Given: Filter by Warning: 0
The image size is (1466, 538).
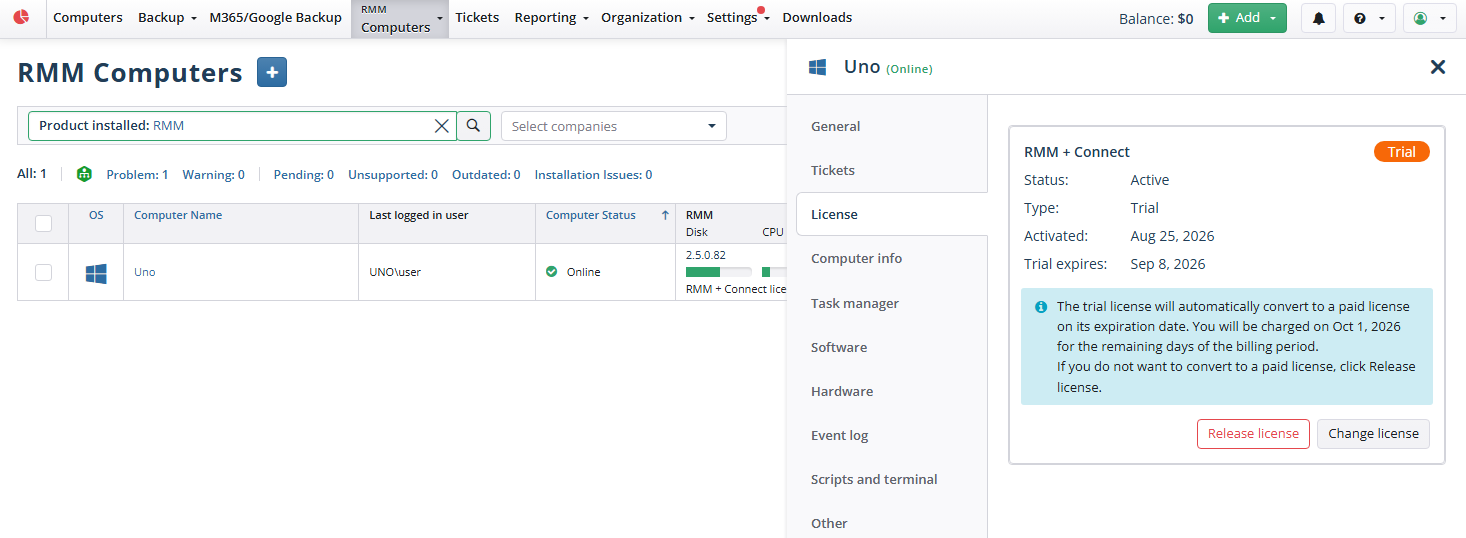Looking at the screenshot, I should click(213, 175).
